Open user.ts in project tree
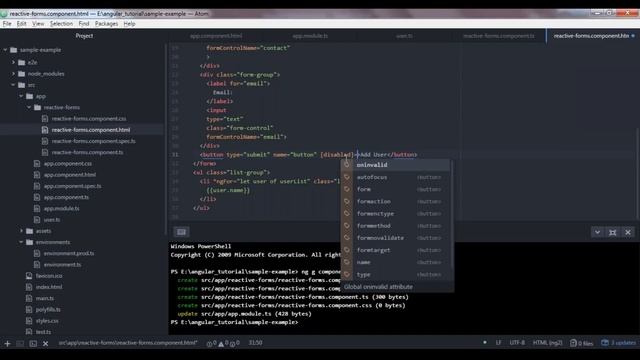Viewport: 640px width, 360px height. 52,220
